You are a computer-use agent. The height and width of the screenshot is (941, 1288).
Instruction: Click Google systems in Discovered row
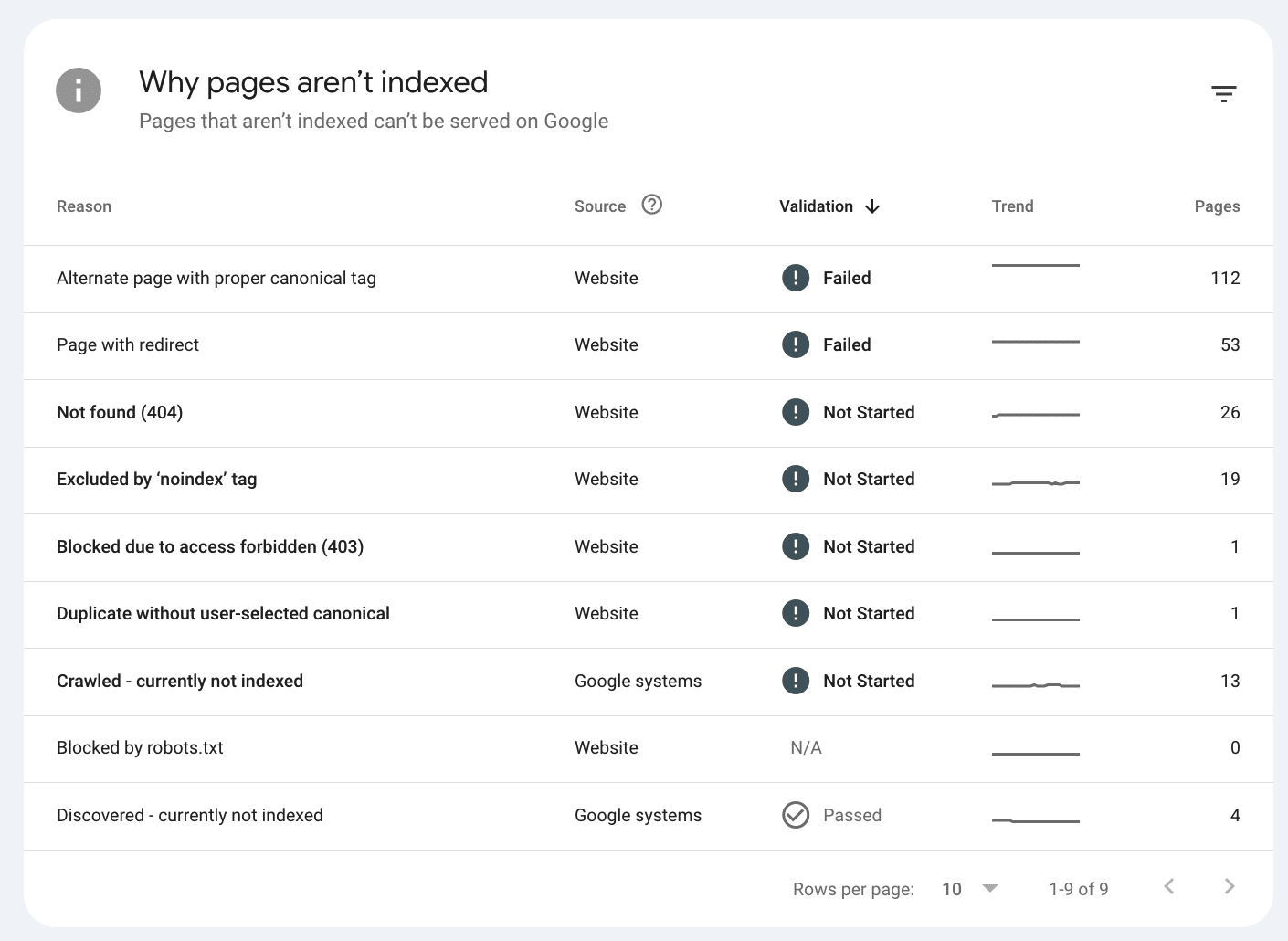(638, 815)
